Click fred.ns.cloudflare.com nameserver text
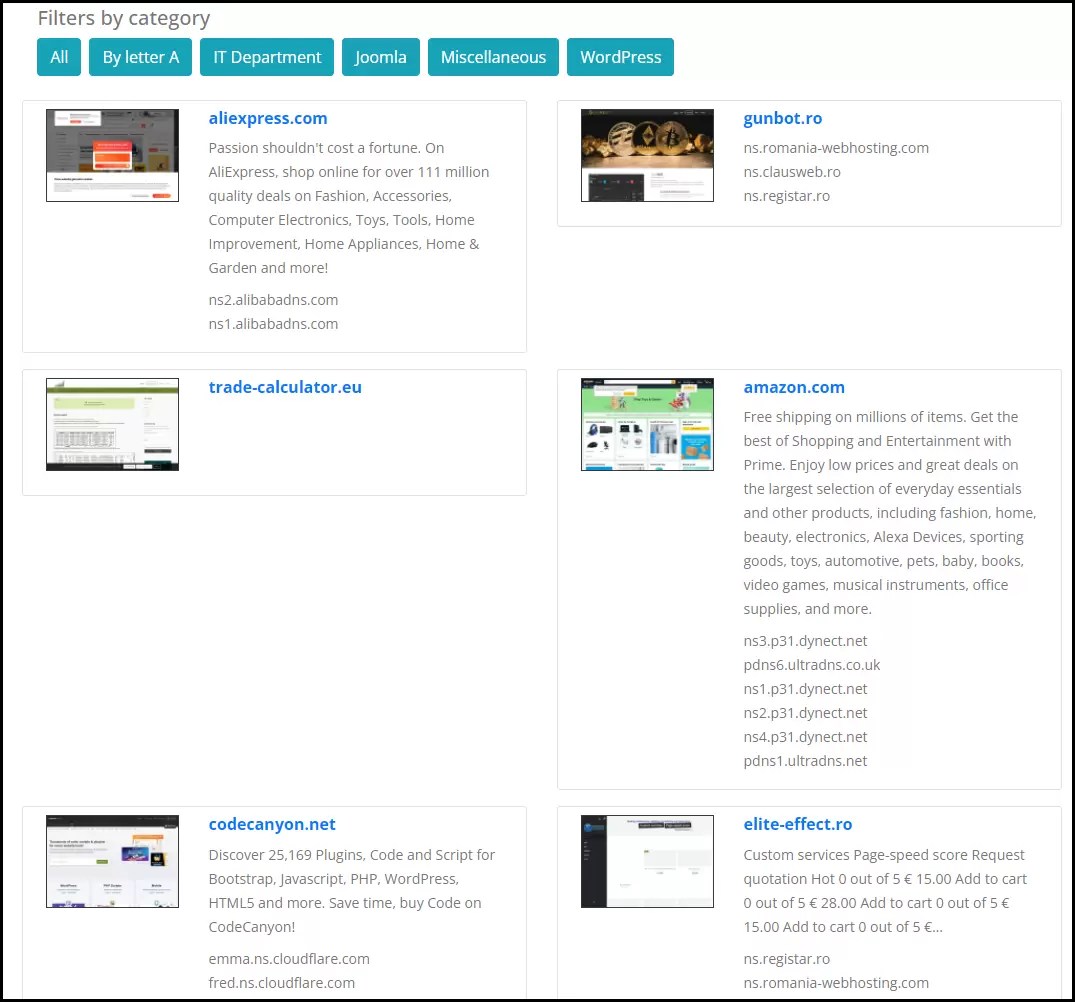 point(282,983)
